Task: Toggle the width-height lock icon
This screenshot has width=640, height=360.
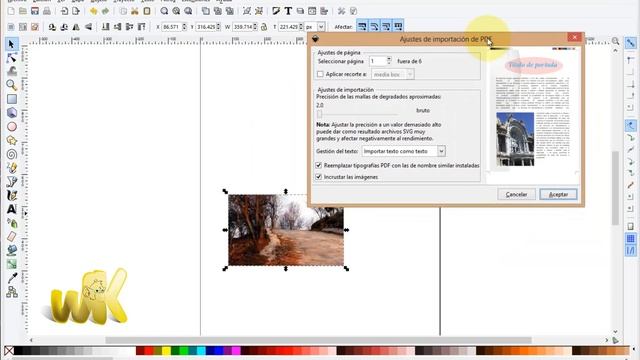Action: (264, 27)
